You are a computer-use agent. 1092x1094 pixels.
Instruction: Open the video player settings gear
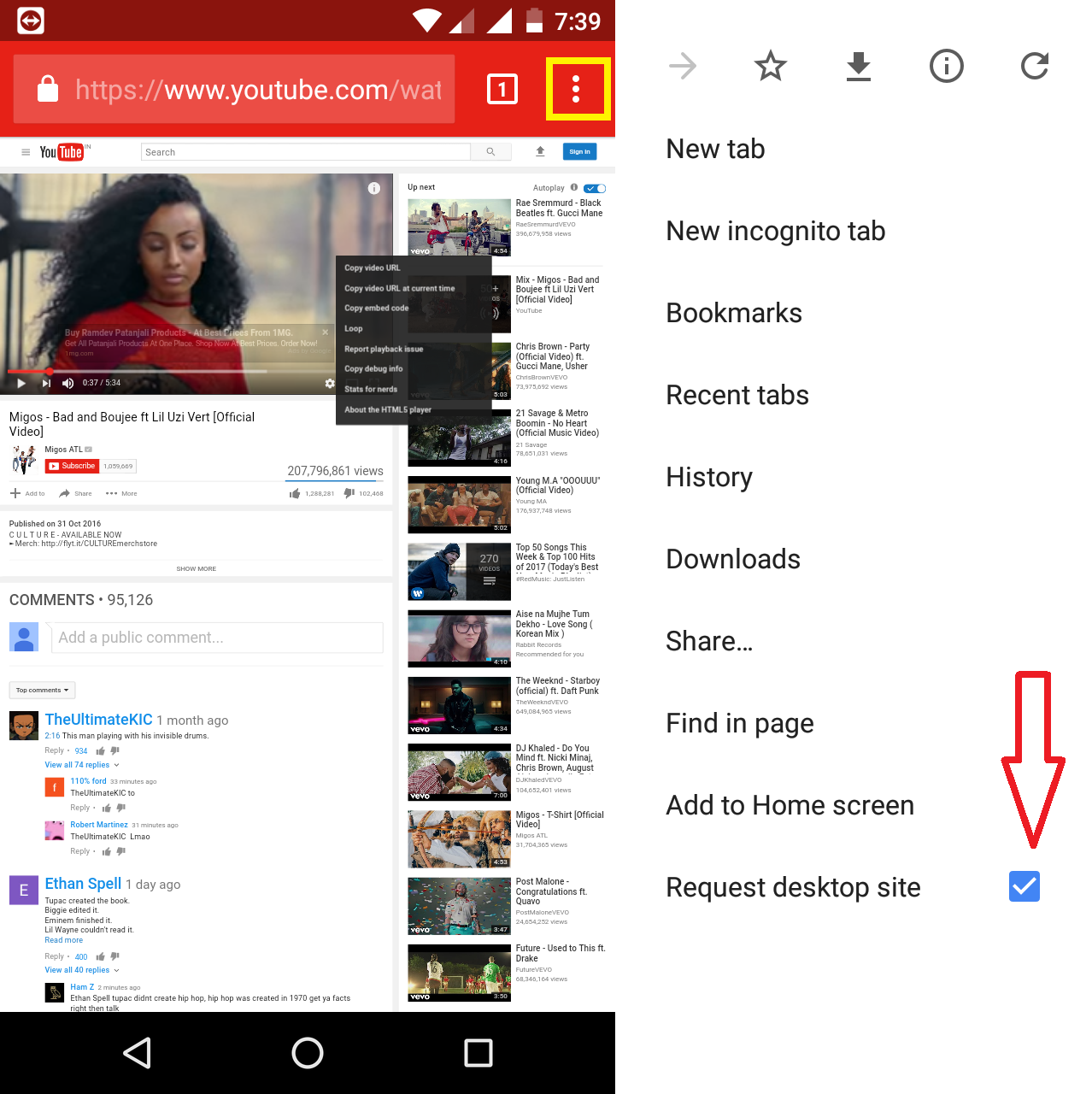pos(330,384)
